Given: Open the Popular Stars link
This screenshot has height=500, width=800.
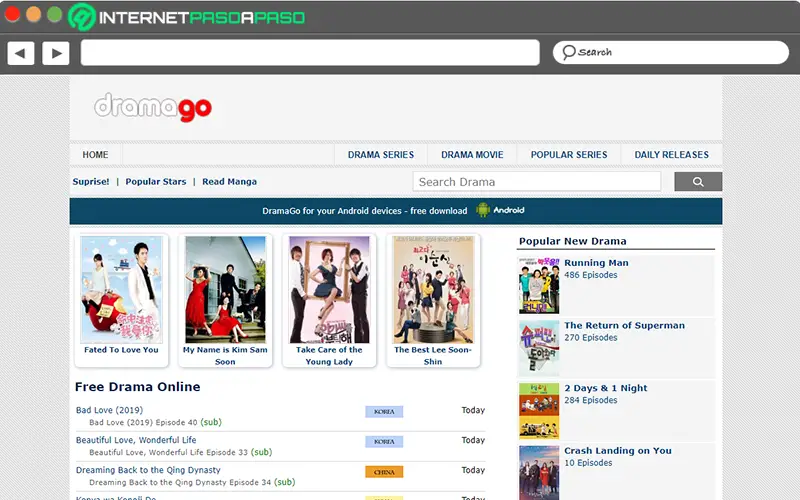Looking at the screenshot, I should point(156,182).
